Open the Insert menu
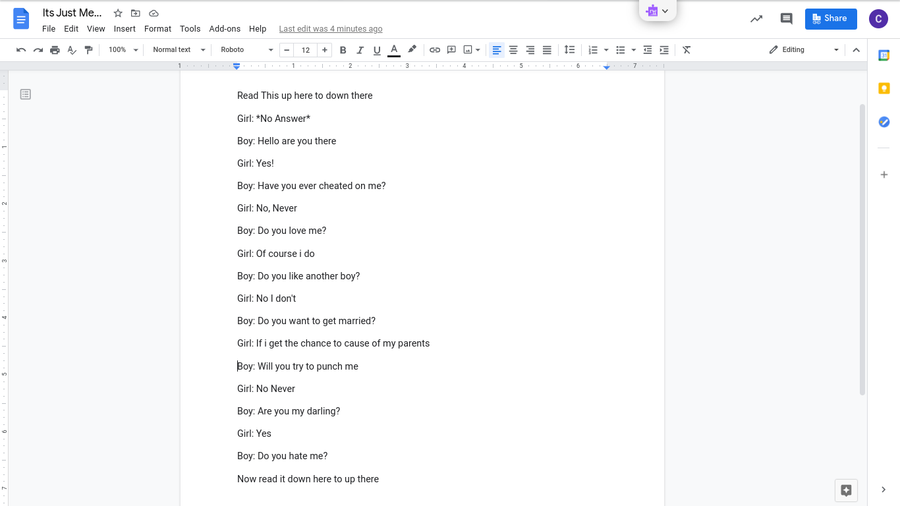900x506 pixels. point(125,29)
